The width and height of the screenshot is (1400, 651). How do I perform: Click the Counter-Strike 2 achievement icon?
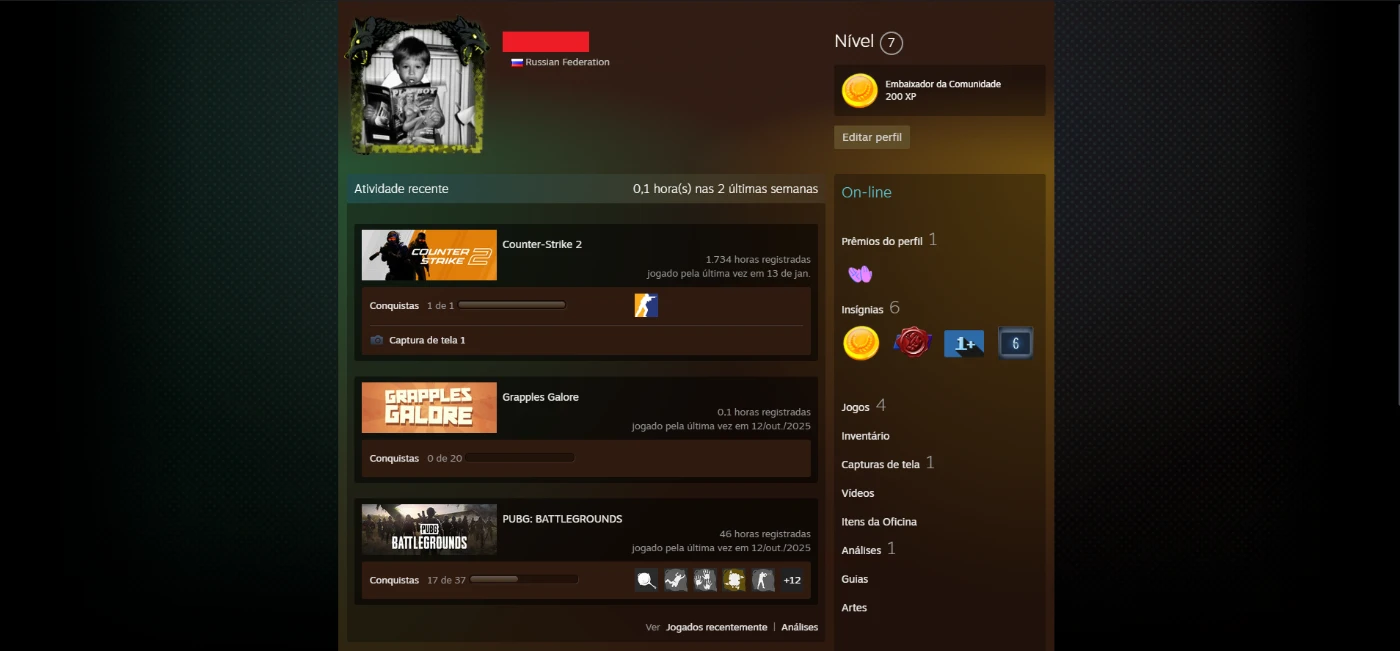646,306
